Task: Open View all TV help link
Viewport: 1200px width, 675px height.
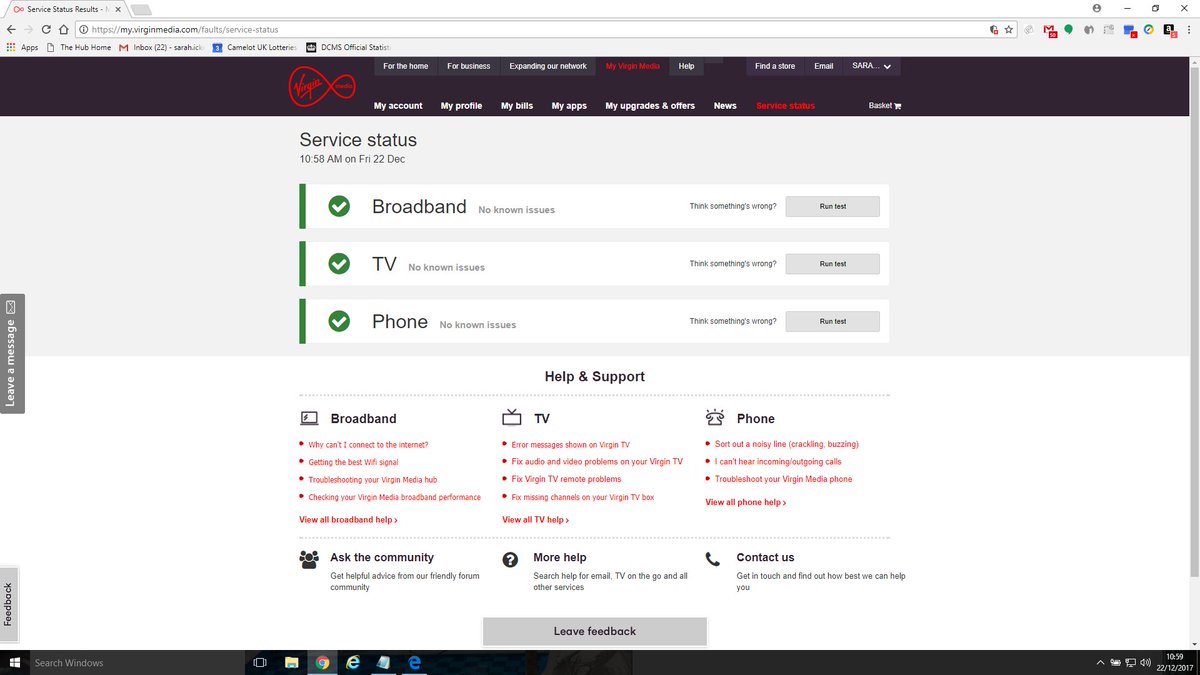Action: tap(536, 520)
